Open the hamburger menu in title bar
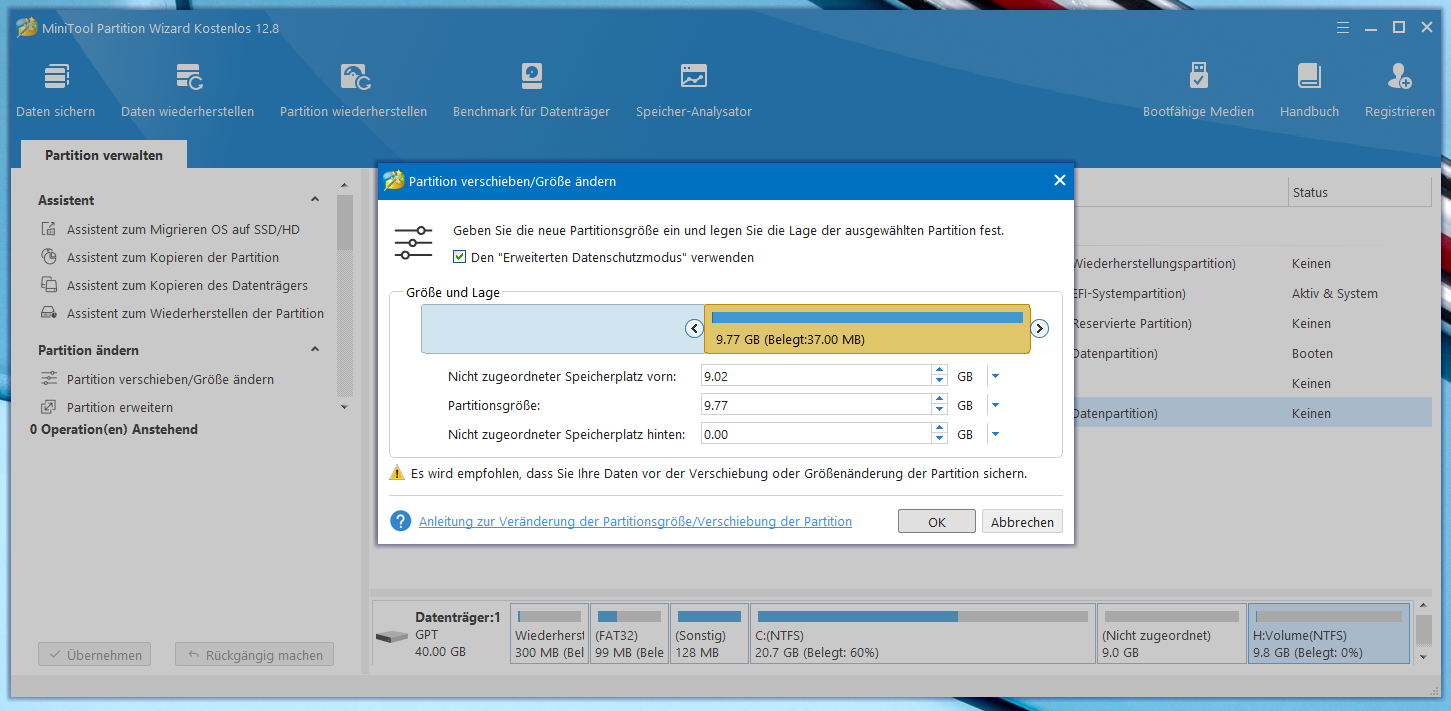The height and width of the screenshot is (711, 1451). click(x=1345, y=27)
